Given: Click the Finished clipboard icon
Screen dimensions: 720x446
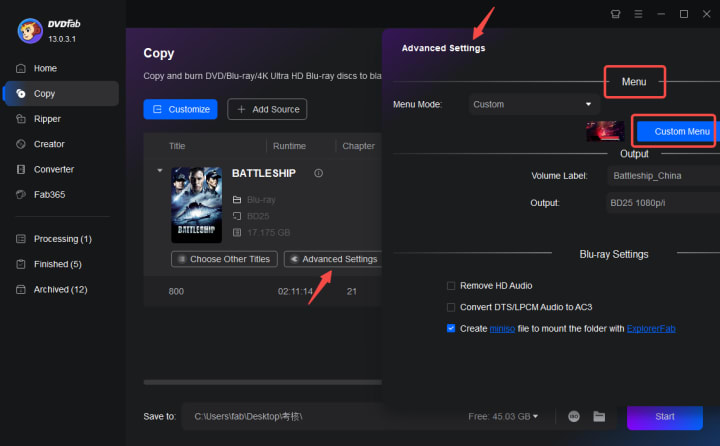Looking at the screenshot, I should (x=21, y=264).
